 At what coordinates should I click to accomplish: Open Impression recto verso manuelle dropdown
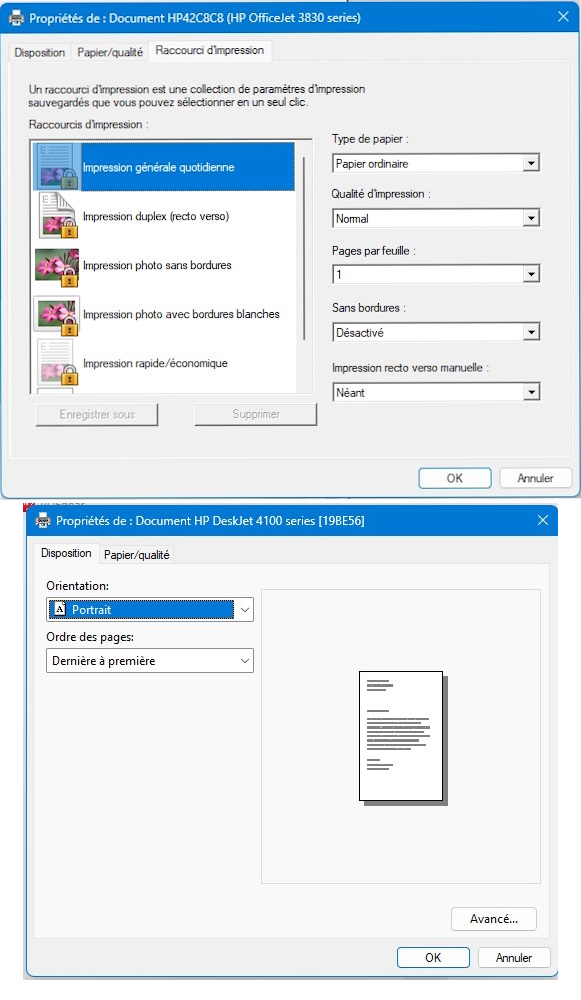coord(436,392)
